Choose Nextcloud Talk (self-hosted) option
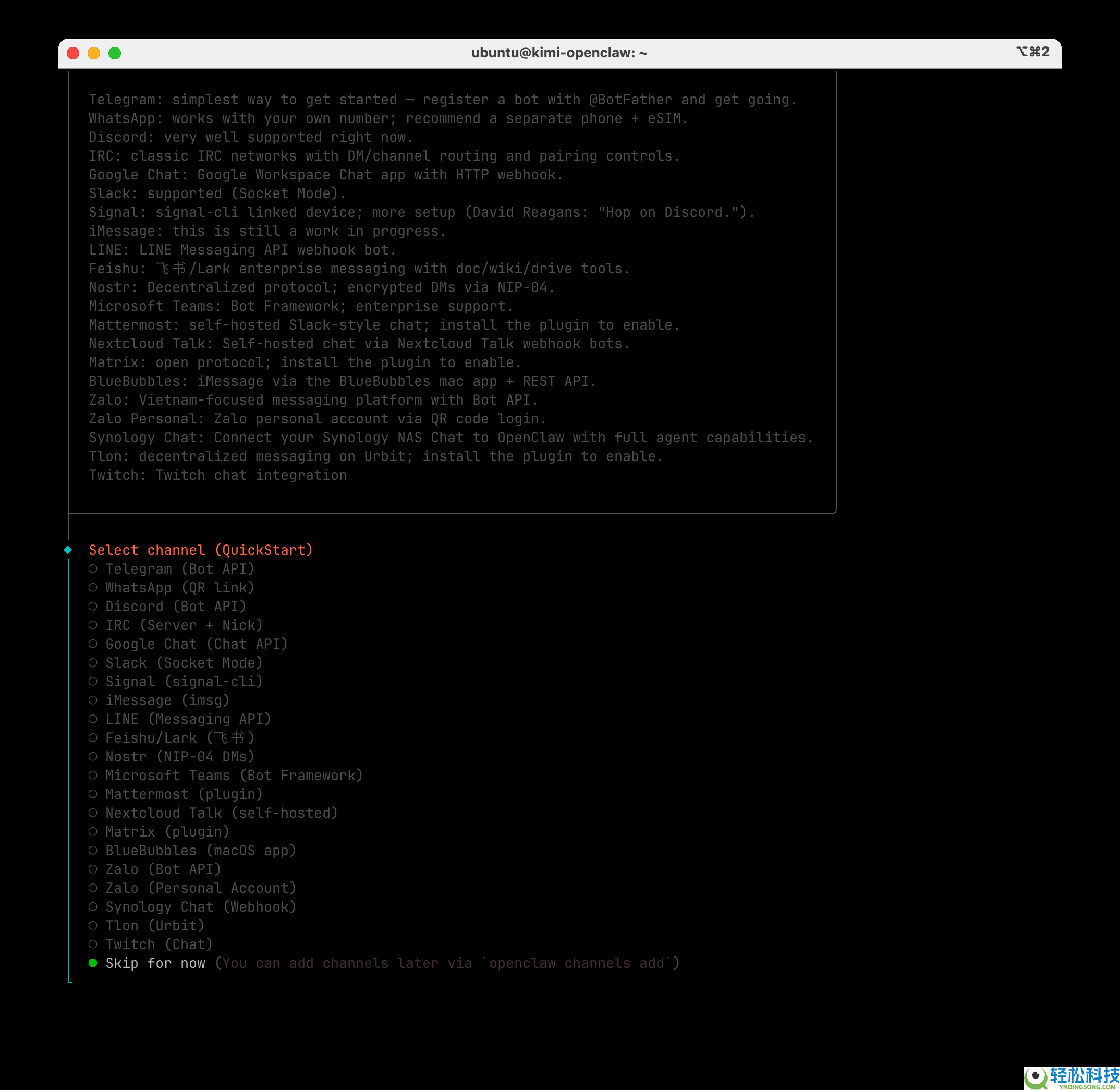1120x1090 pixels. point(213,813)
